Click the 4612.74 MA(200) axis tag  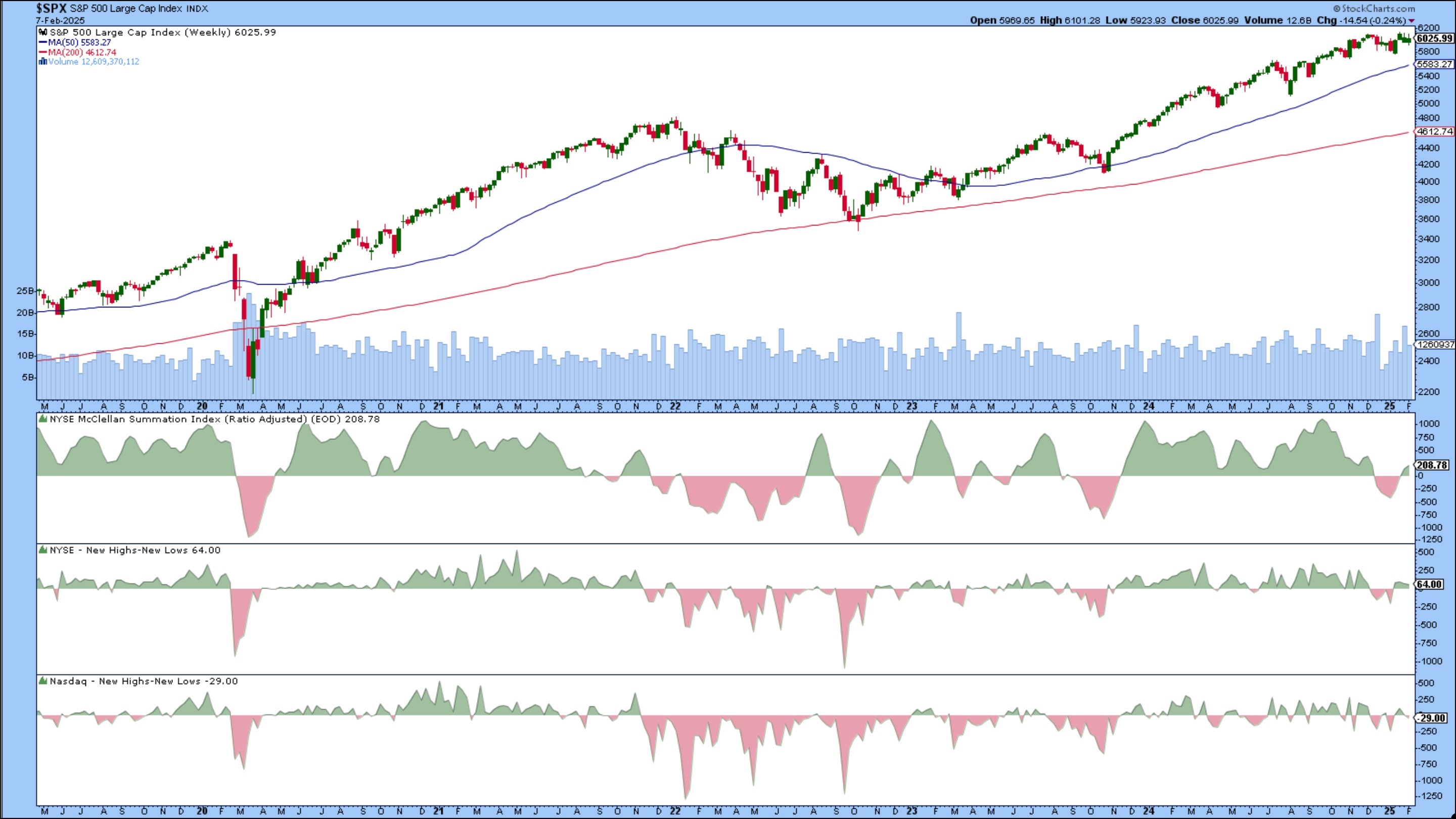[1435, 131]
